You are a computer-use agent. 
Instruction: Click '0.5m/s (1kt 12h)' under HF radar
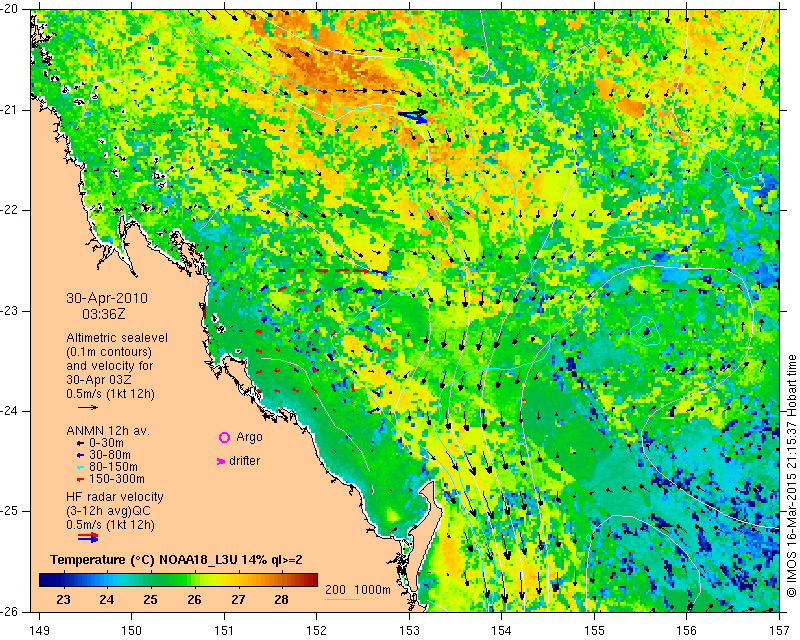110,525
